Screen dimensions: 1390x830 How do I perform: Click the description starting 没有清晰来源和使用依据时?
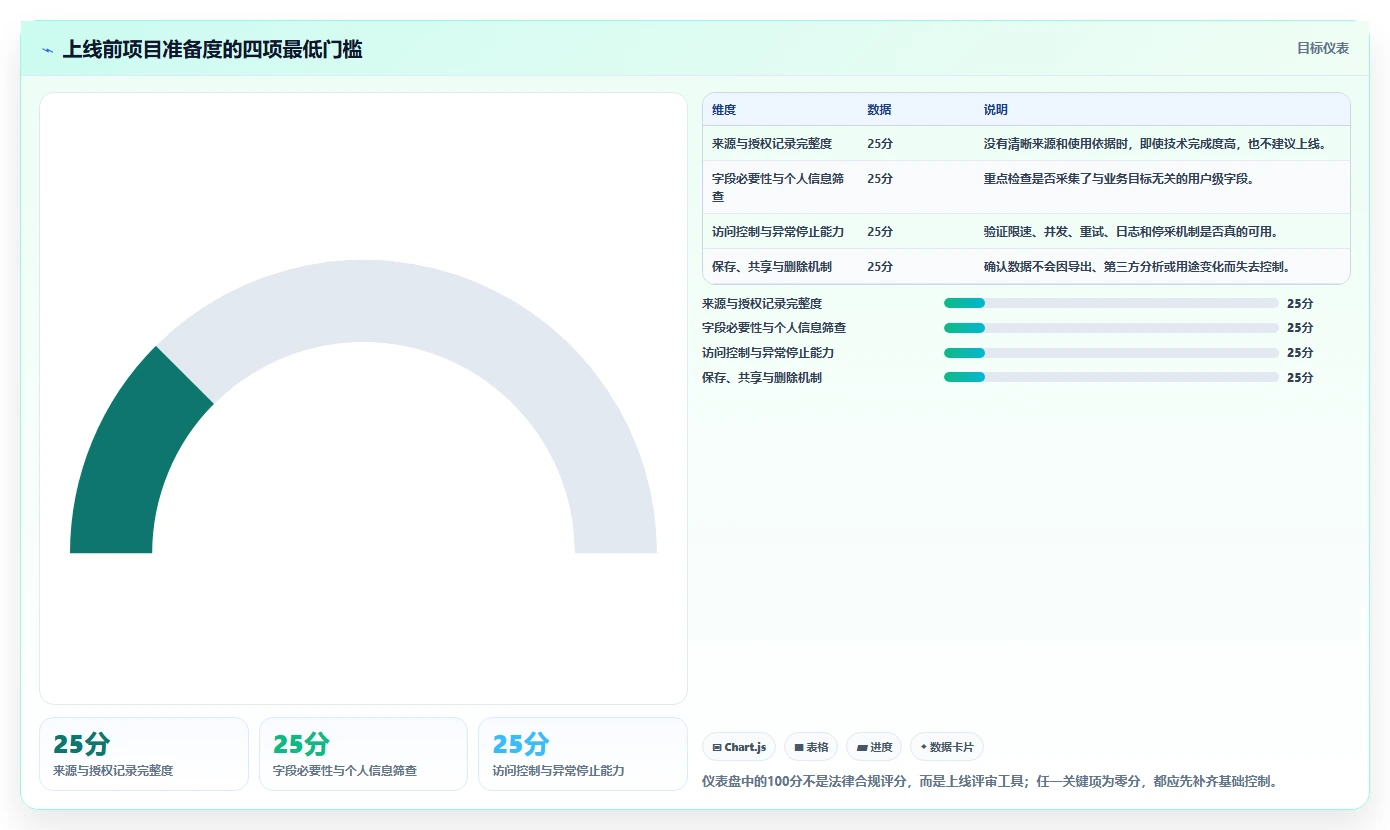coord(1155,144)
